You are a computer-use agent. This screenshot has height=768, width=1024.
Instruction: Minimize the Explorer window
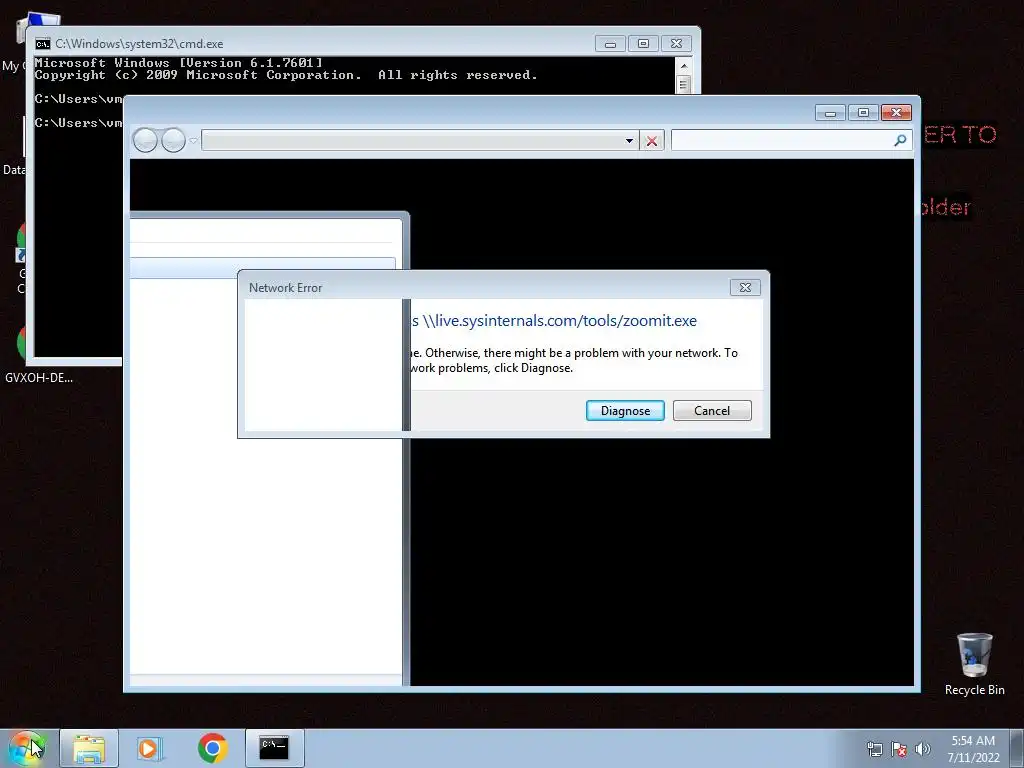pos(830,113)
